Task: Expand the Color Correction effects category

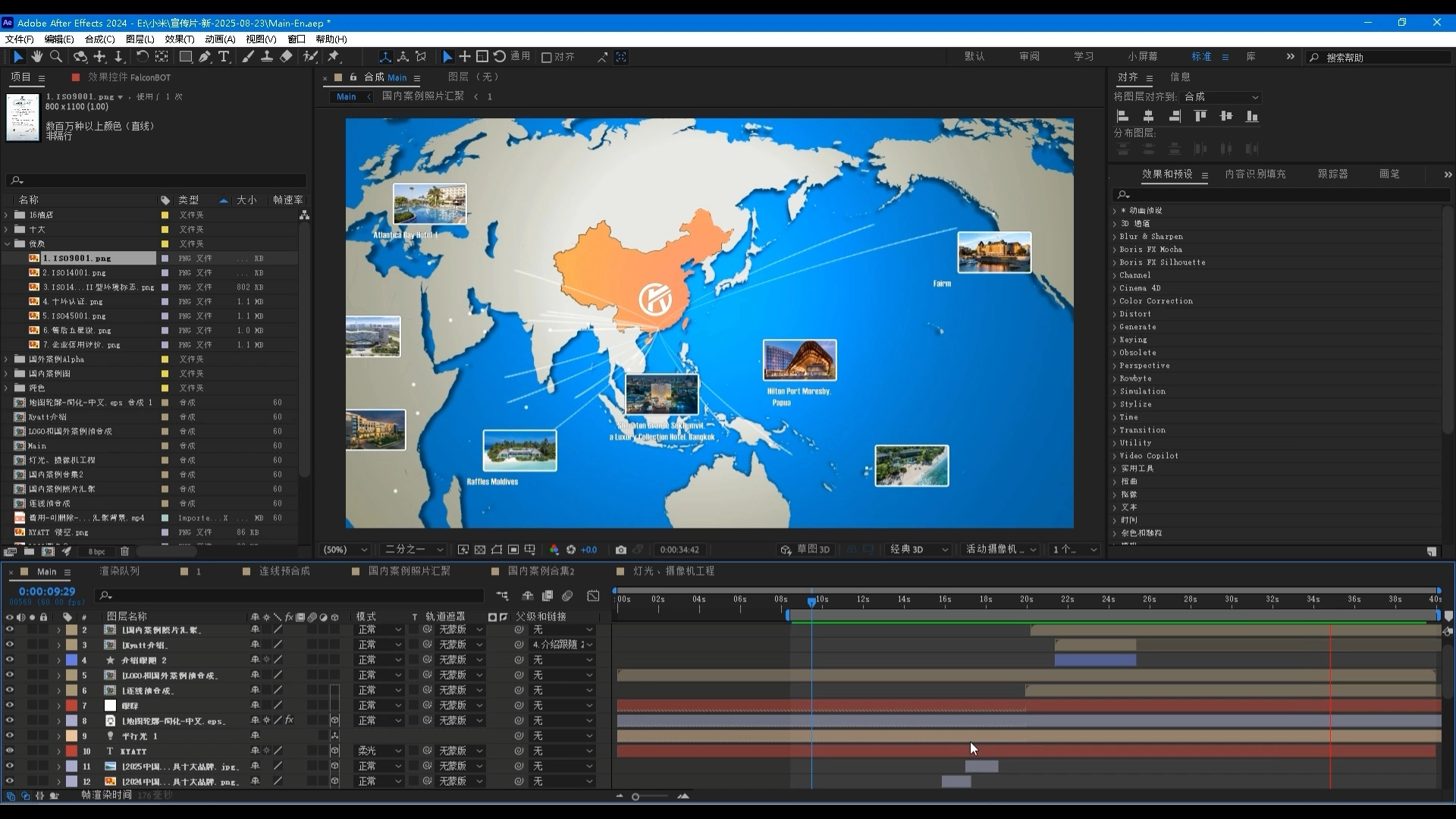Action: pyautogui.click(x=1115, y=301)
